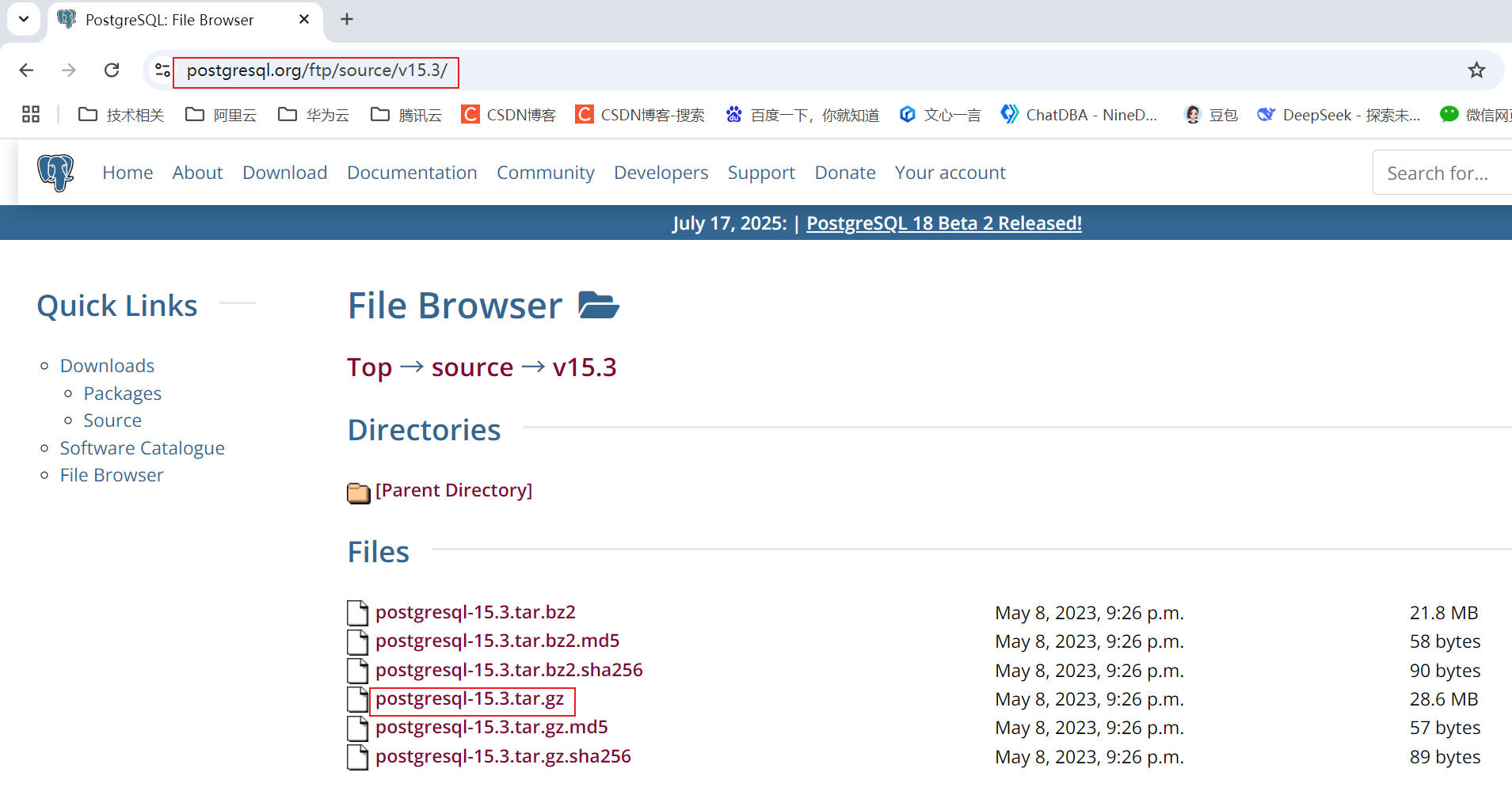Click the browser back arrow
1512x795 pixels.
point(26,70)
